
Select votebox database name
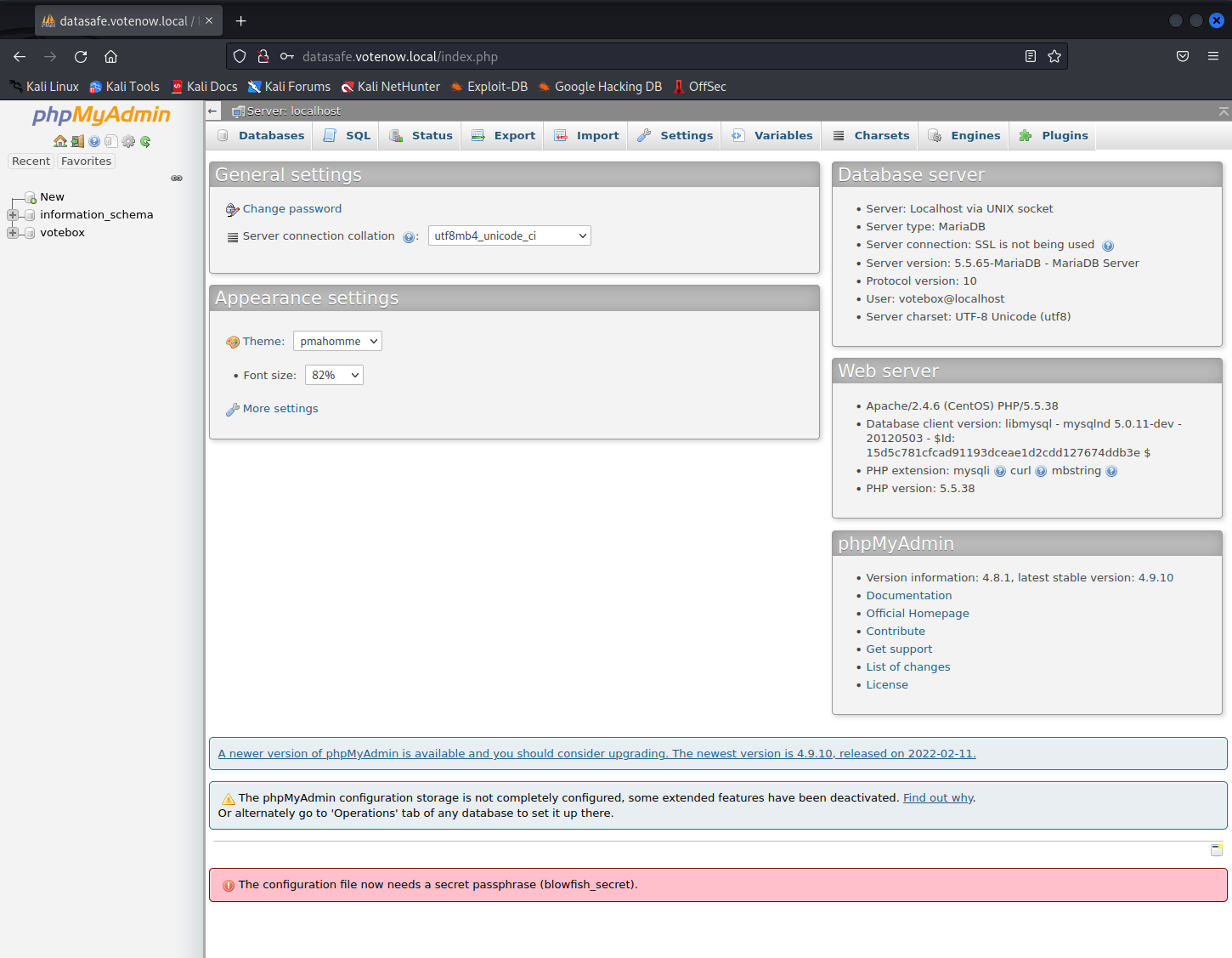(62, 233)
